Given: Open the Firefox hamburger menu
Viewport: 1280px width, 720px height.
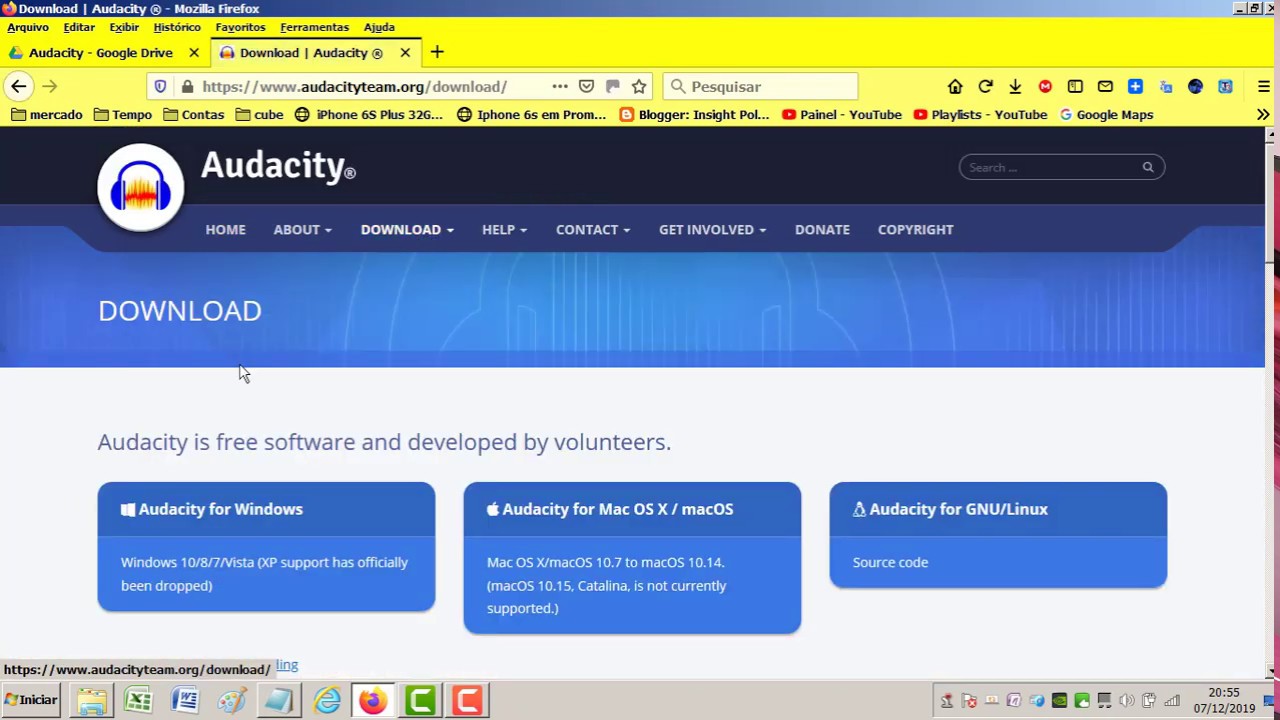Looking at the screenshot, I should 1264,87.
